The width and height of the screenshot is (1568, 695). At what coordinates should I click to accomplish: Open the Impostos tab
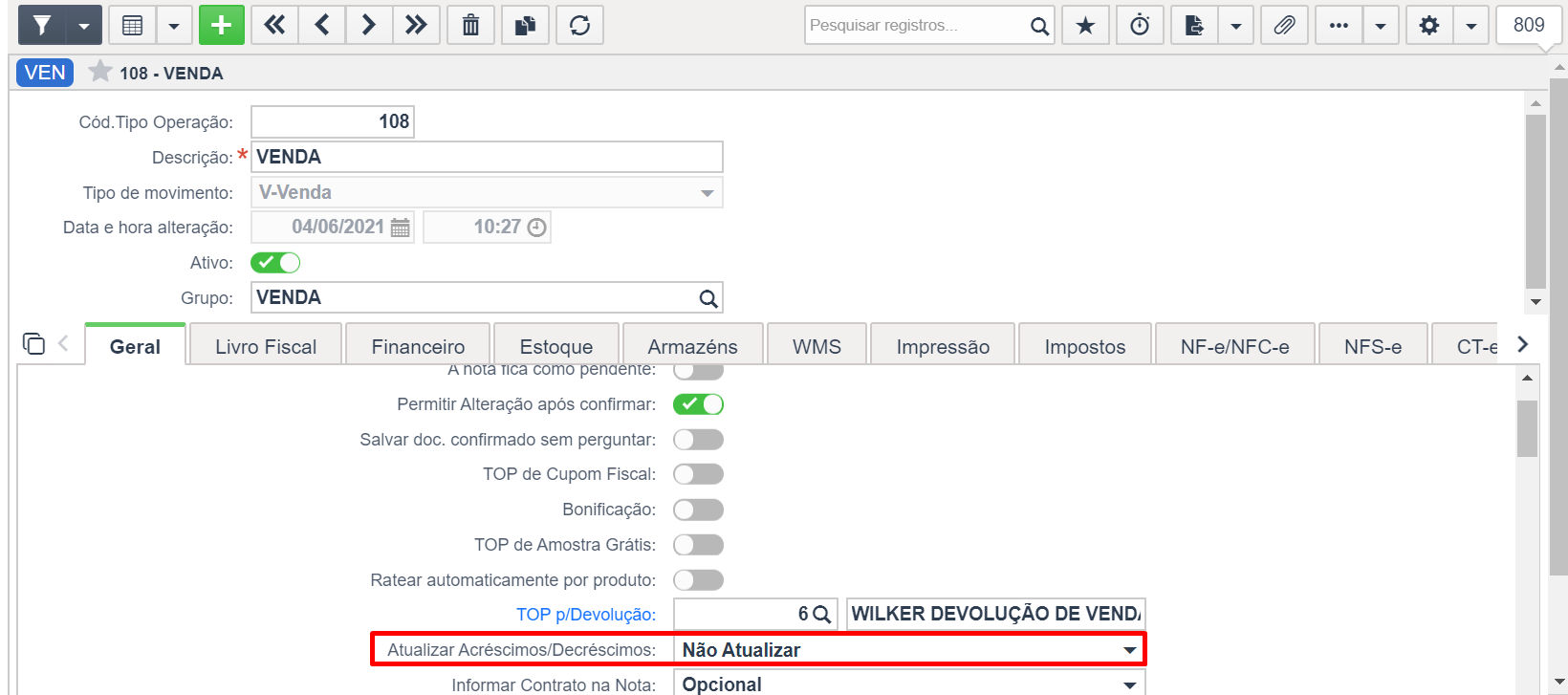pyautogui.click(x=1085, y=346)
